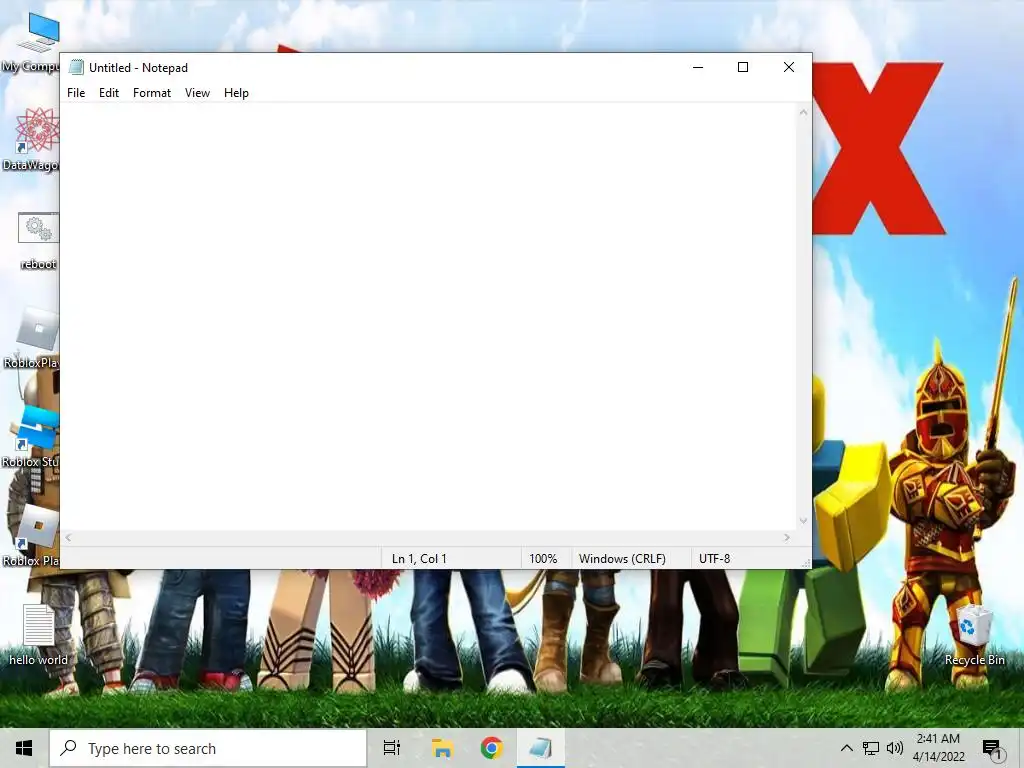Viewport: 1024px width, 768px height.
Task: Open the View menu
Action: [x=197, y=93]
